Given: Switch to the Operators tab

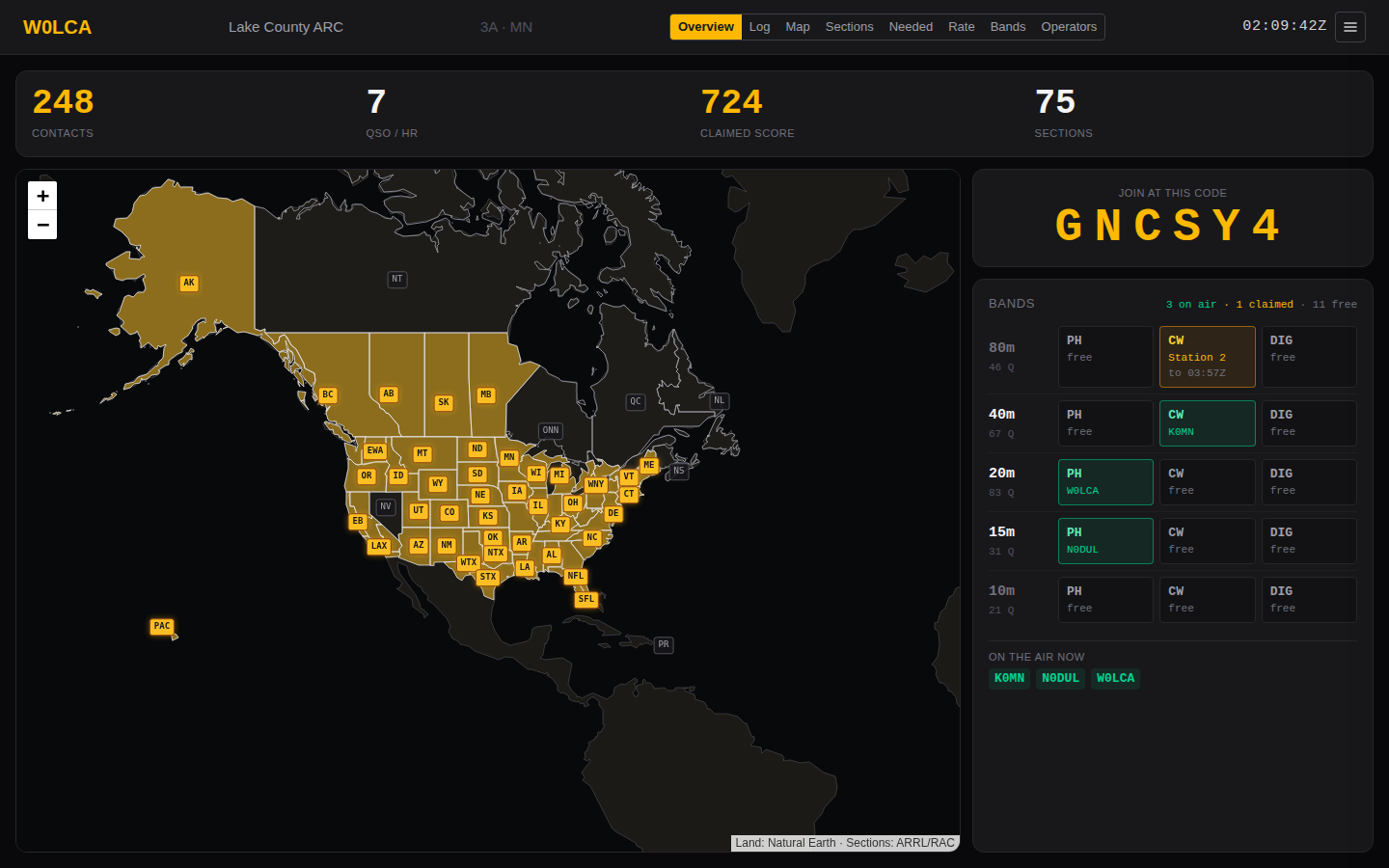Looking at the screenshot, I should coord(1069,27).
